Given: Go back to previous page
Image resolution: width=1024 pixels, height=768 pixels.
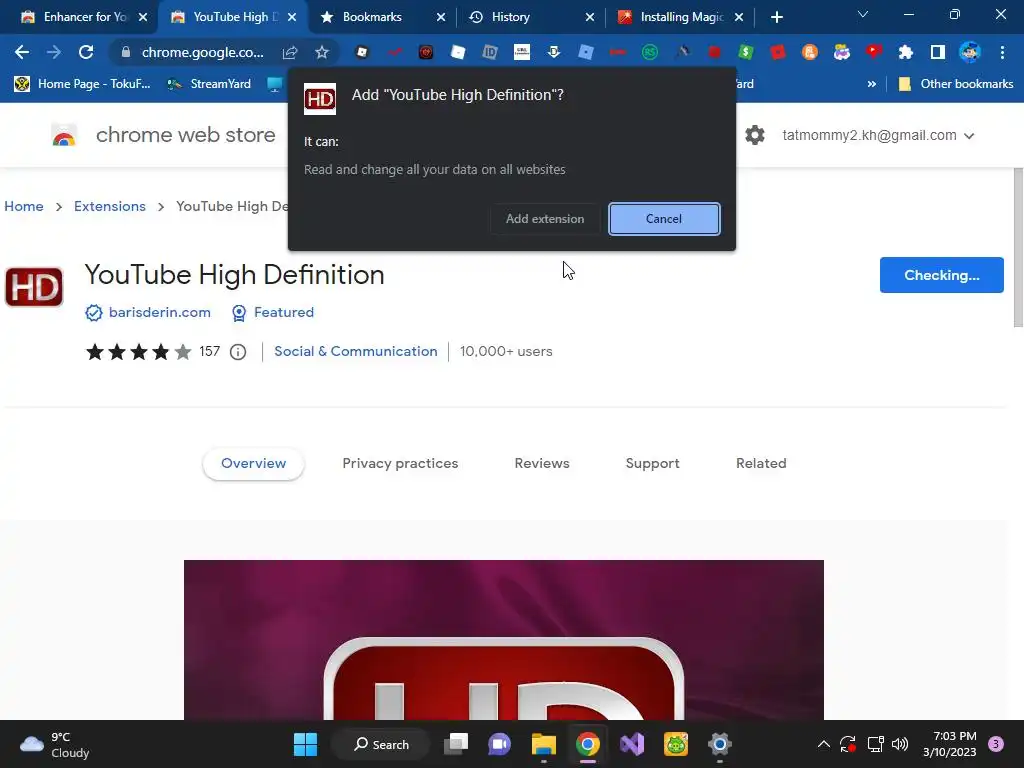Looking at the screenshot, I should click(22, 52).
